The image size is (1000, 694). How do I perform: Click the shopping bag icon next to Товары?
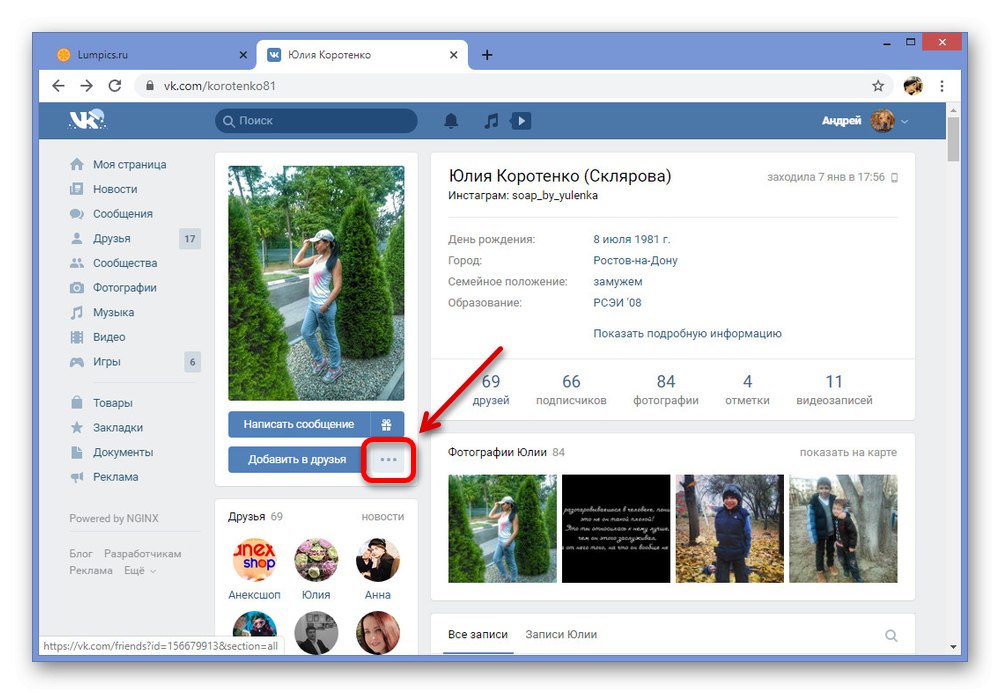click(77, 402)
